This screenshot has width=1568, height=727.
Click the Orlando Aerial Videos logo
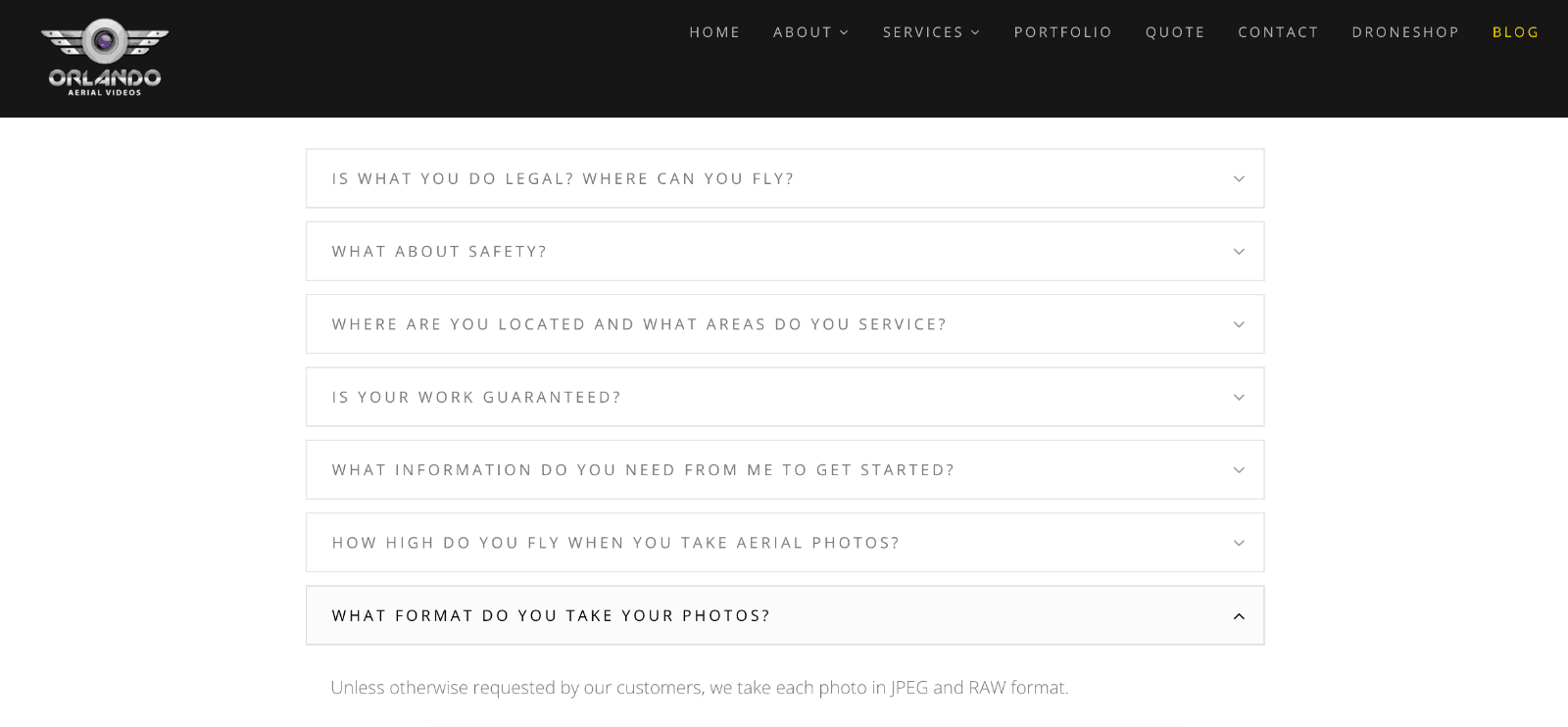pos(105,58)
